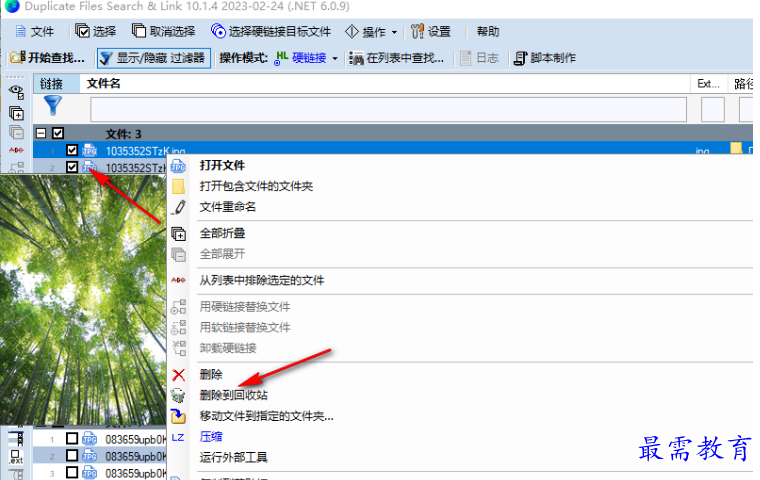Click the blue funnel filter icon
The image size is (760, 480).
[x=53, y=106]
